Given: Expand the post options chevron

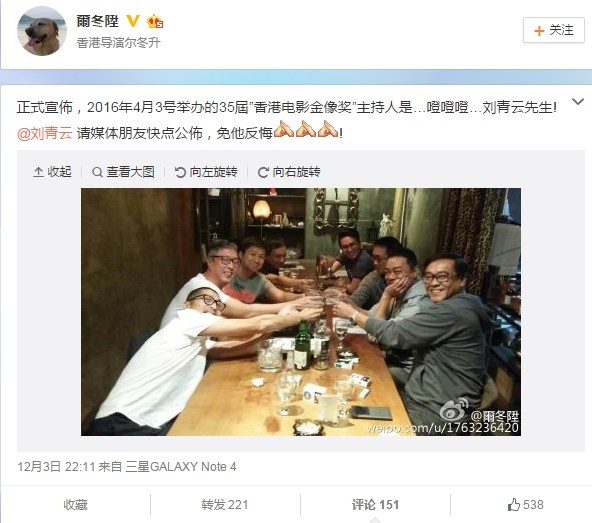Looking at the screenshot, I should click(578, 102).
